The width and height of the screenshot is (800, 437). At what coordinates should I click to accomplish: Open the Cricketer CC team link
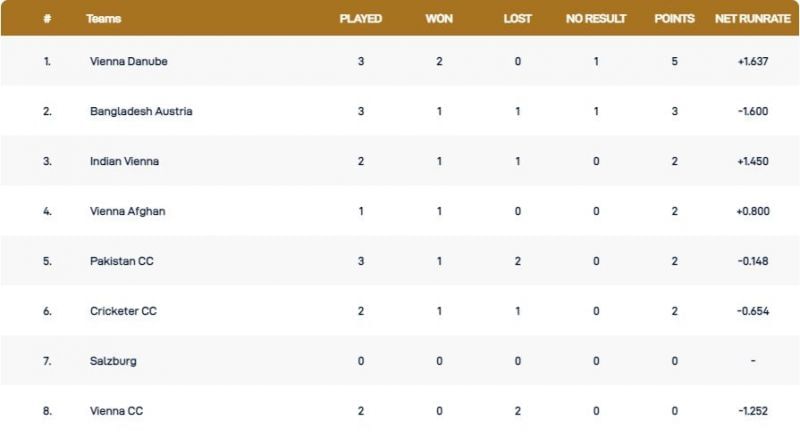pyautogui.click(x=123, y=311)
